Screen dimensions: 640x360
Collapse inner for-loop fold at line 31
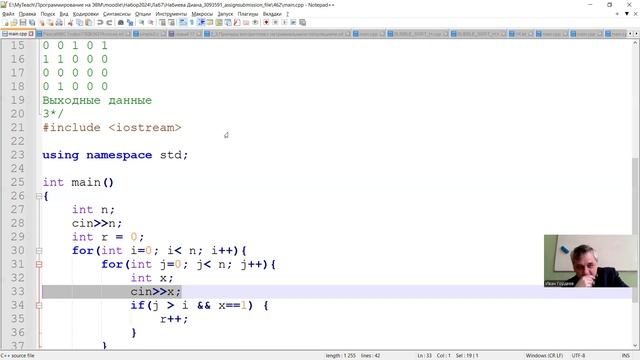(x=39, y=264)
